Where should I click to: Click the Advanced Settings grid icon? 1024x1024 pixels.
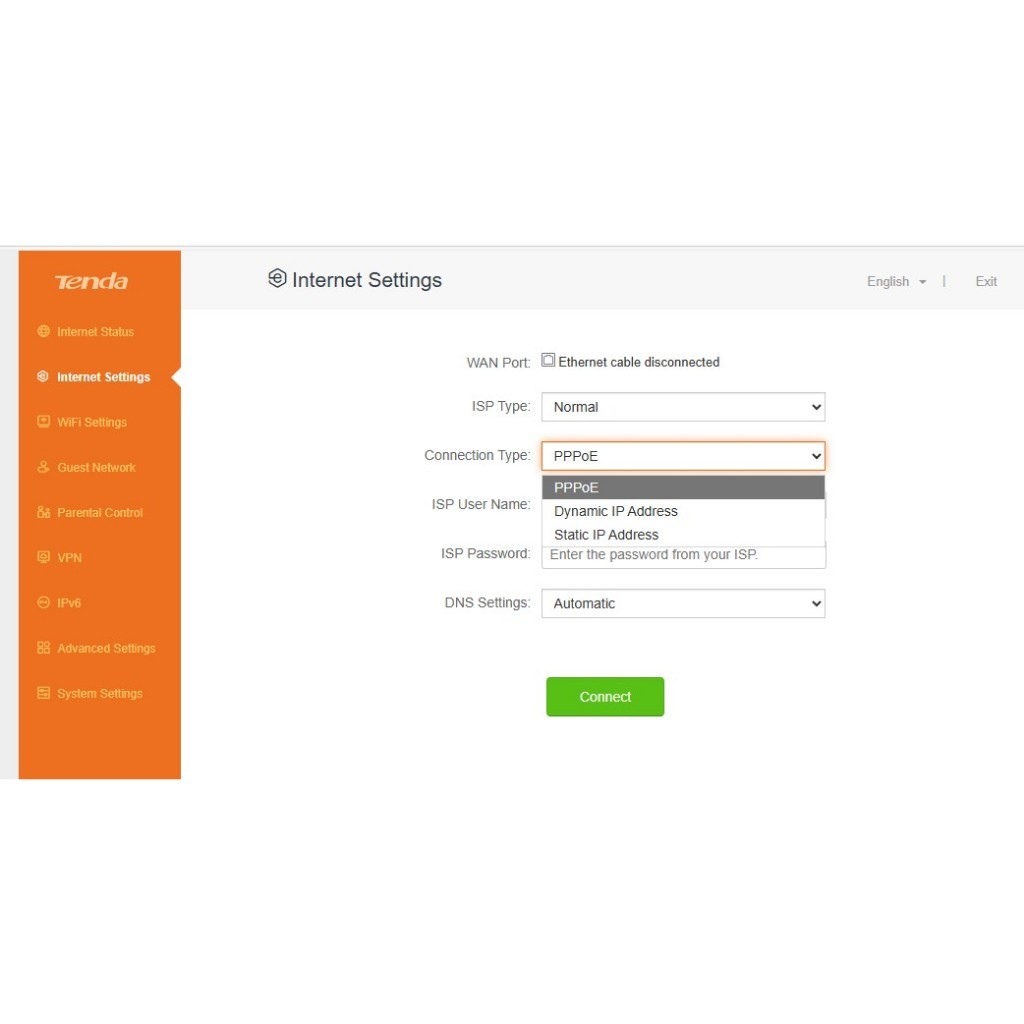click(43, 648)
